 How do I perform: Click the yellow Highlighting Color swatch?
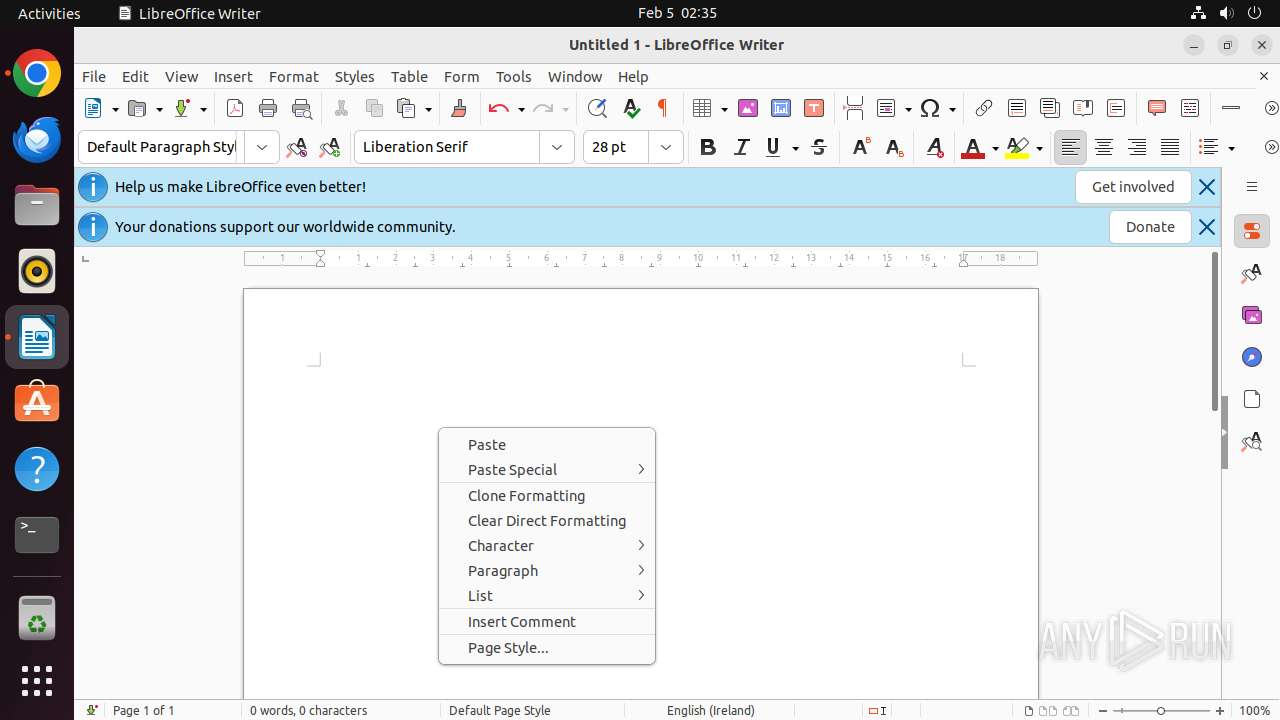[x=1017, y=148]
